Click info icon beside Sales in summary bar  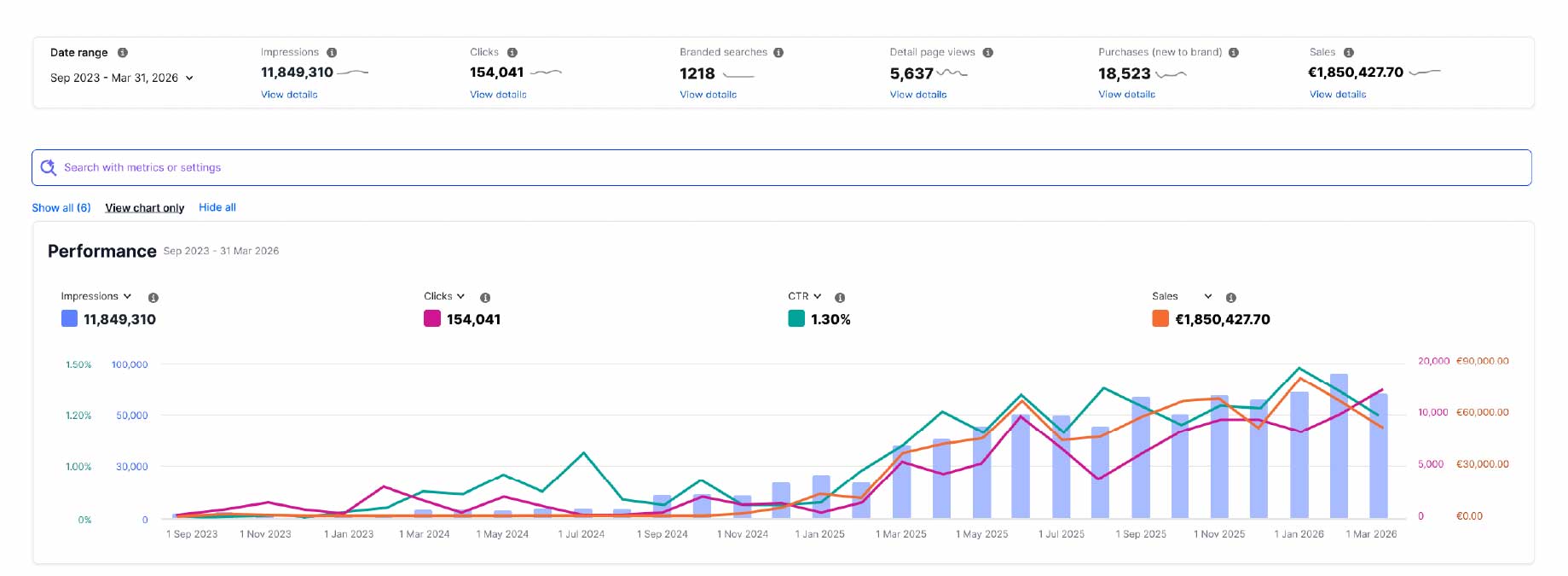[1349, 53]
